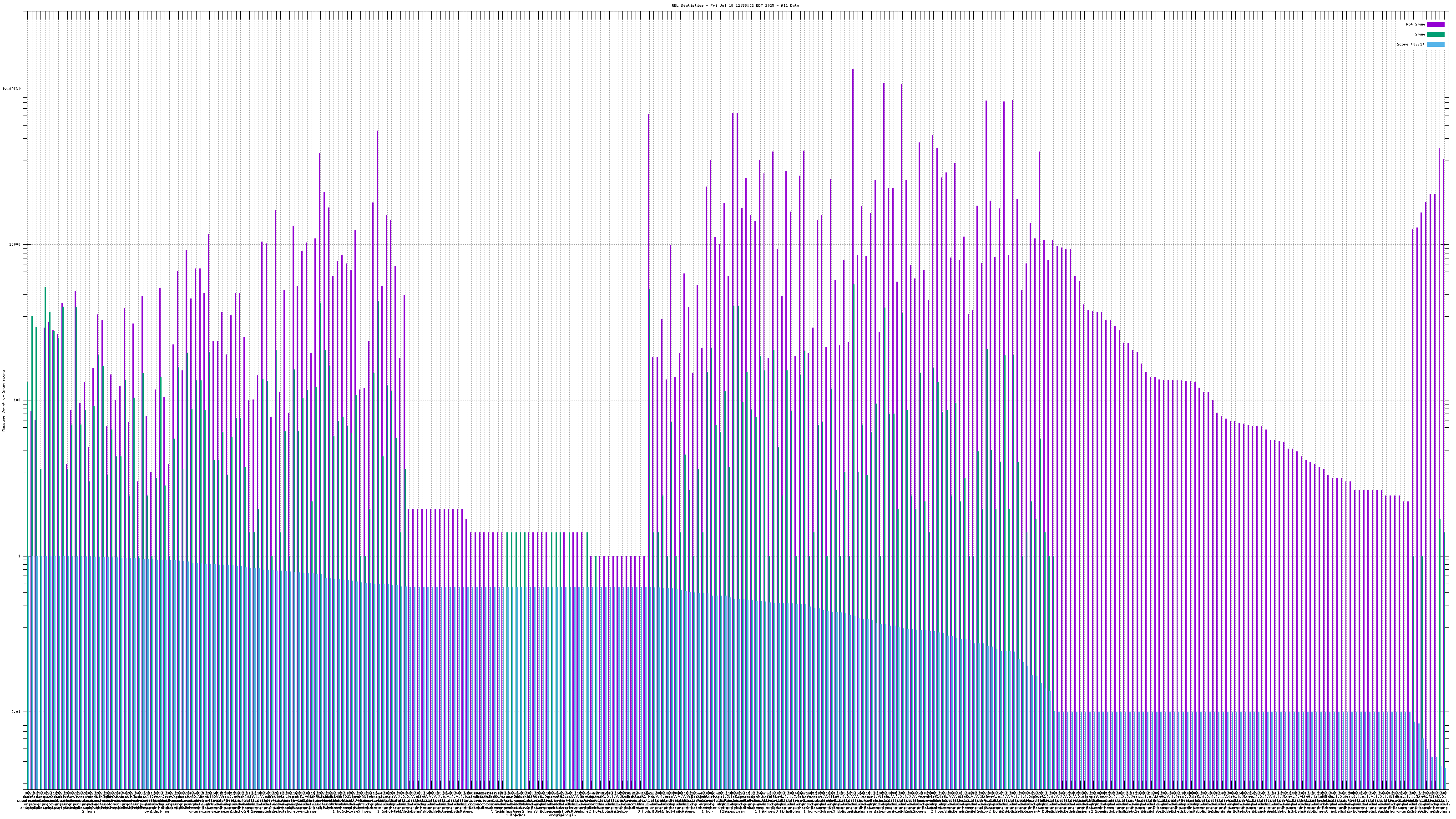Click the '3 hops' x-axis label near chart center
The height and width of the screenshot is (819, 1456).
pos(643,812)
